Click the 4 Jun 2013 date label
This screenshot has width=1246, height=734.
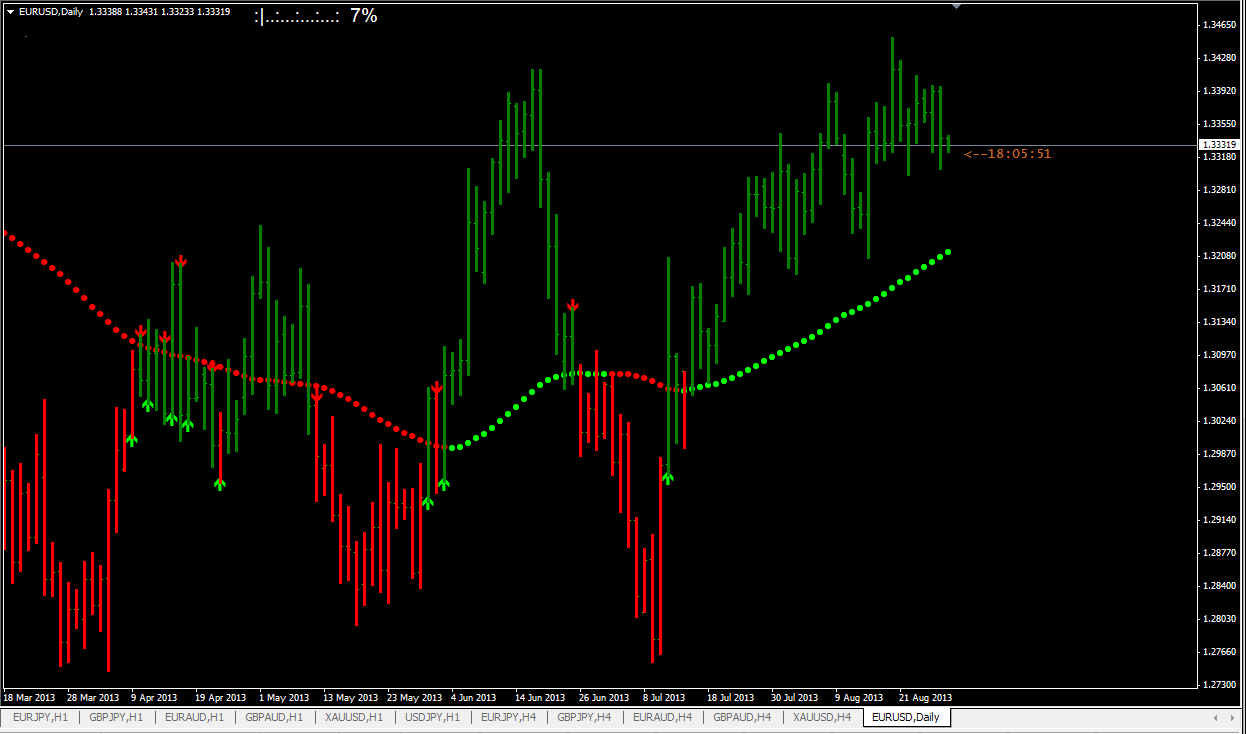pyautogui.click(x=474, y=697)
